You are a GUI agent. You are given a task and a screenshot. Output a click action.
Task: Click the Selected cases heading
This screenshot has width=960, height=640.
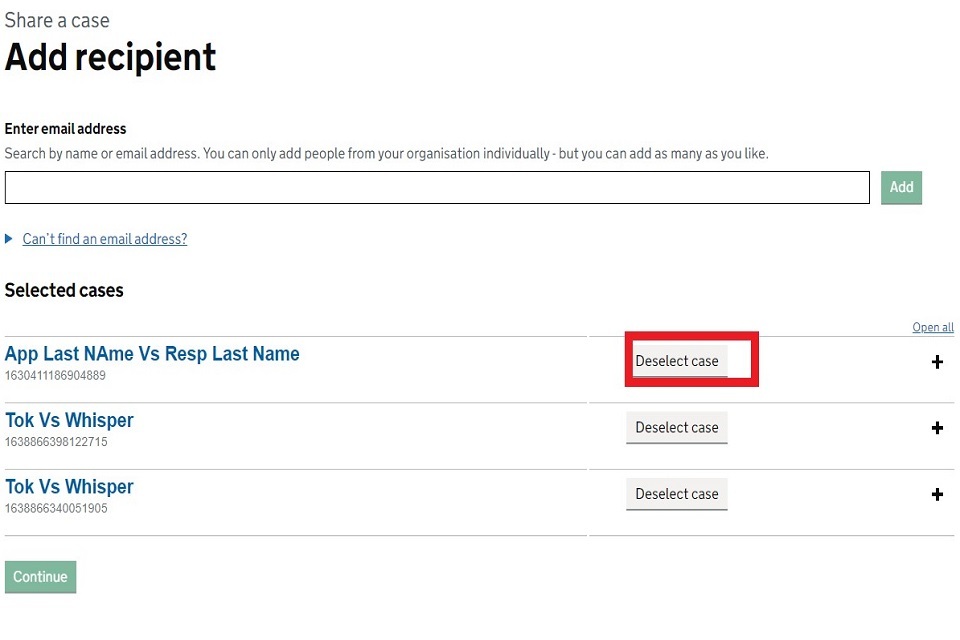pyautogui.click(x=64, y=291)
